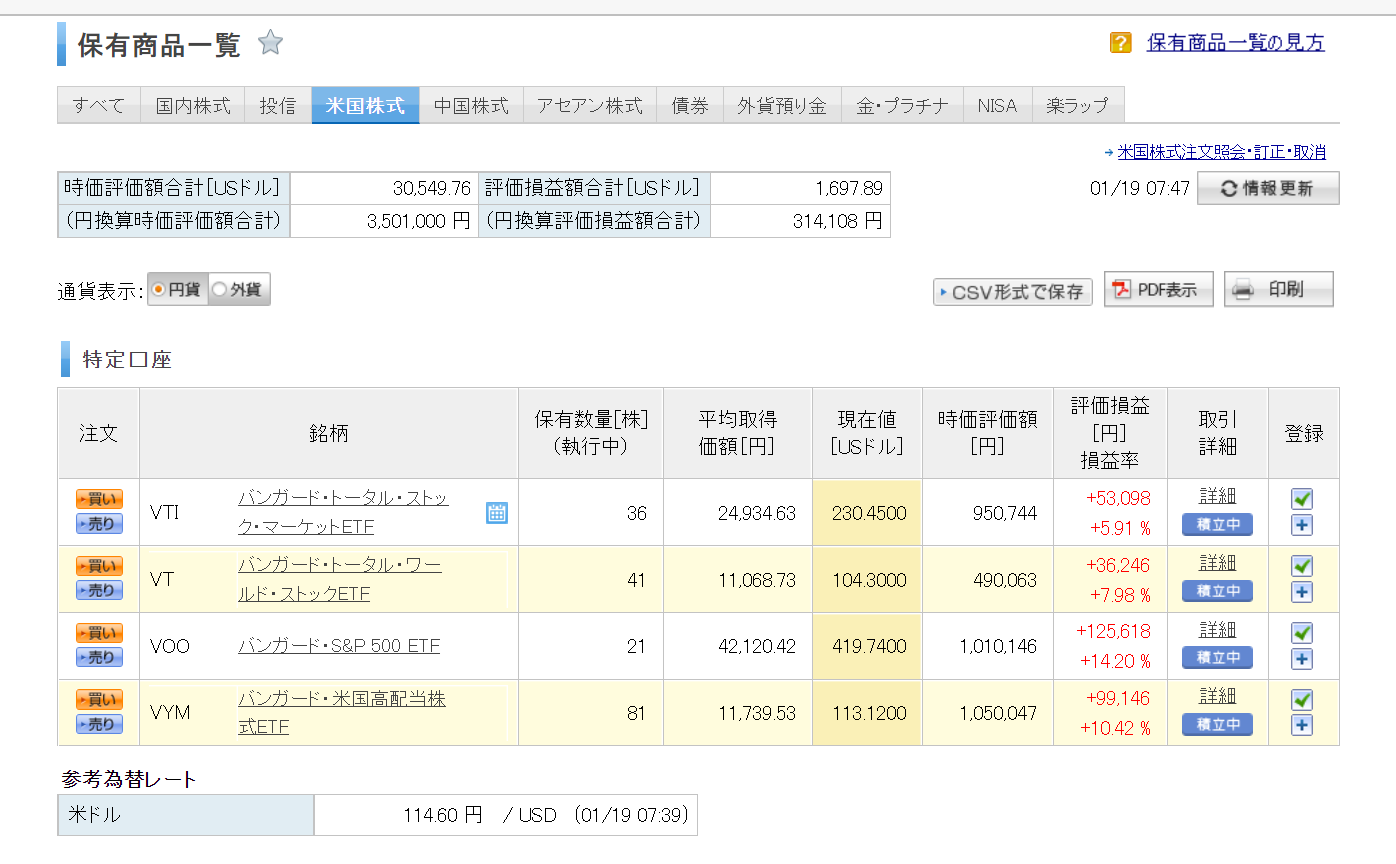Click the green check register icon for VYM
This screenshot has width=1396, height=864.
point(1302,700)
